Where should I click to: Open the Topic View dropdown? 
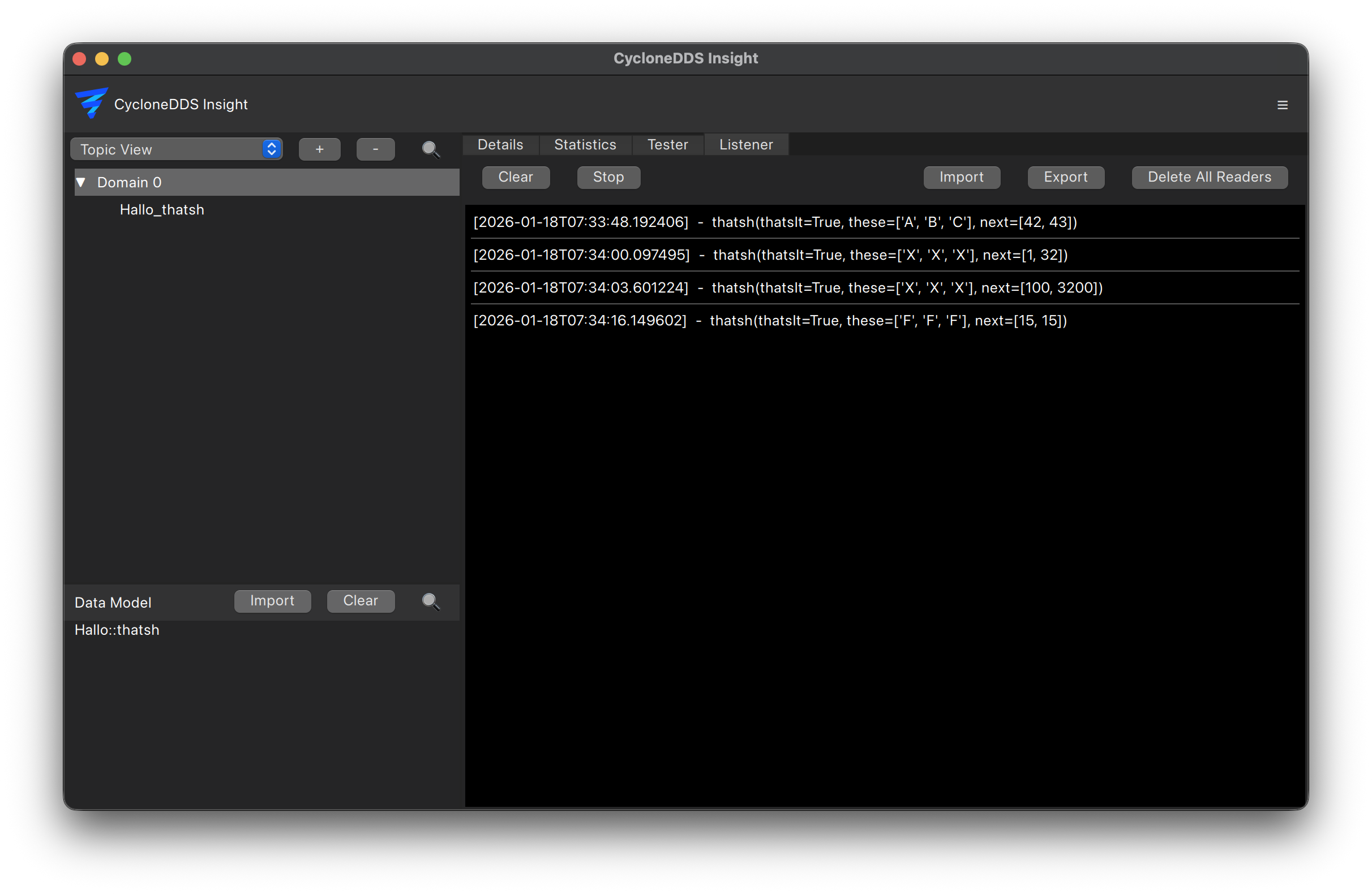[177, 149]
